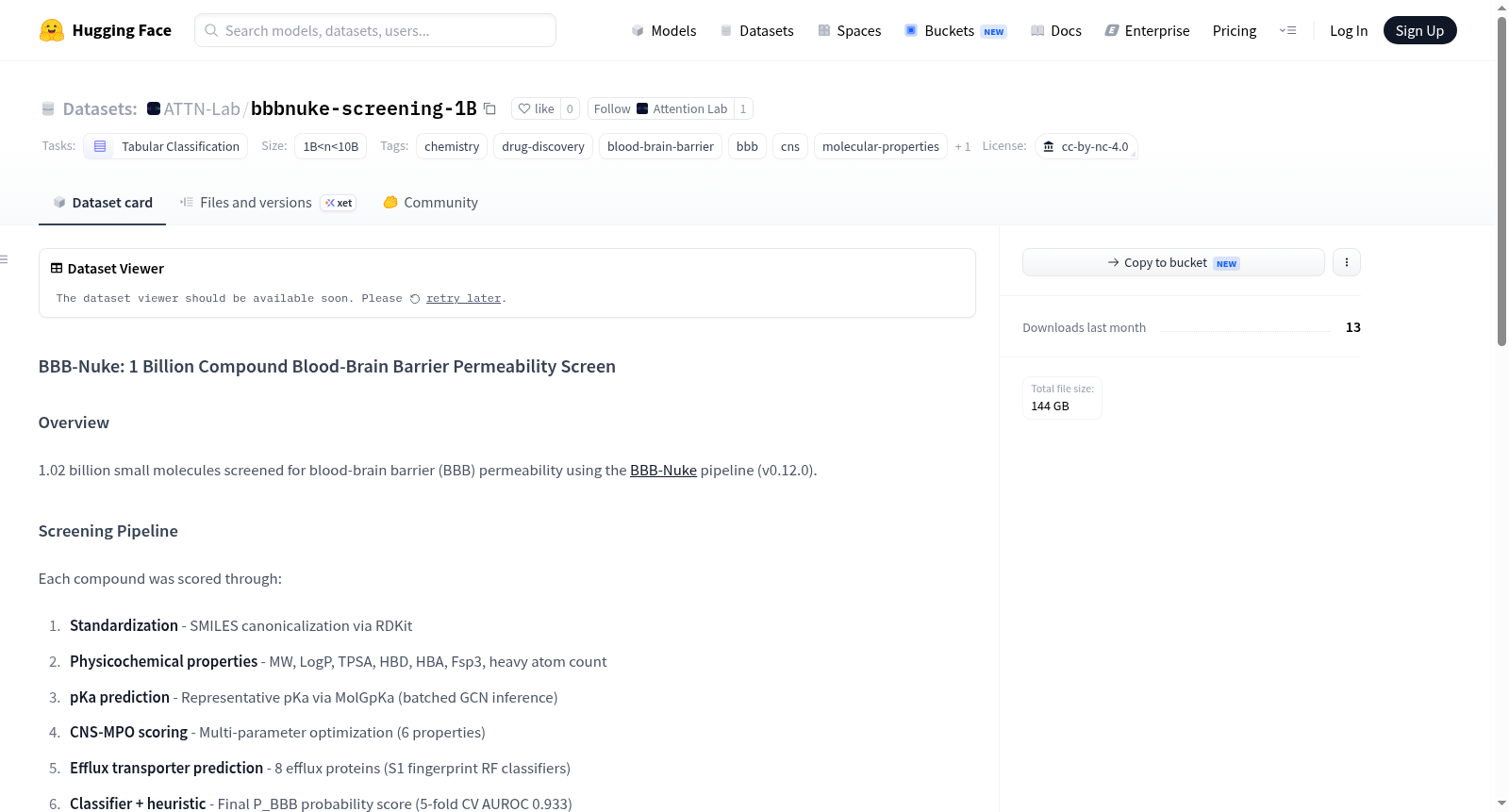Expand the navigation overflow menu

click(1287, 30)
